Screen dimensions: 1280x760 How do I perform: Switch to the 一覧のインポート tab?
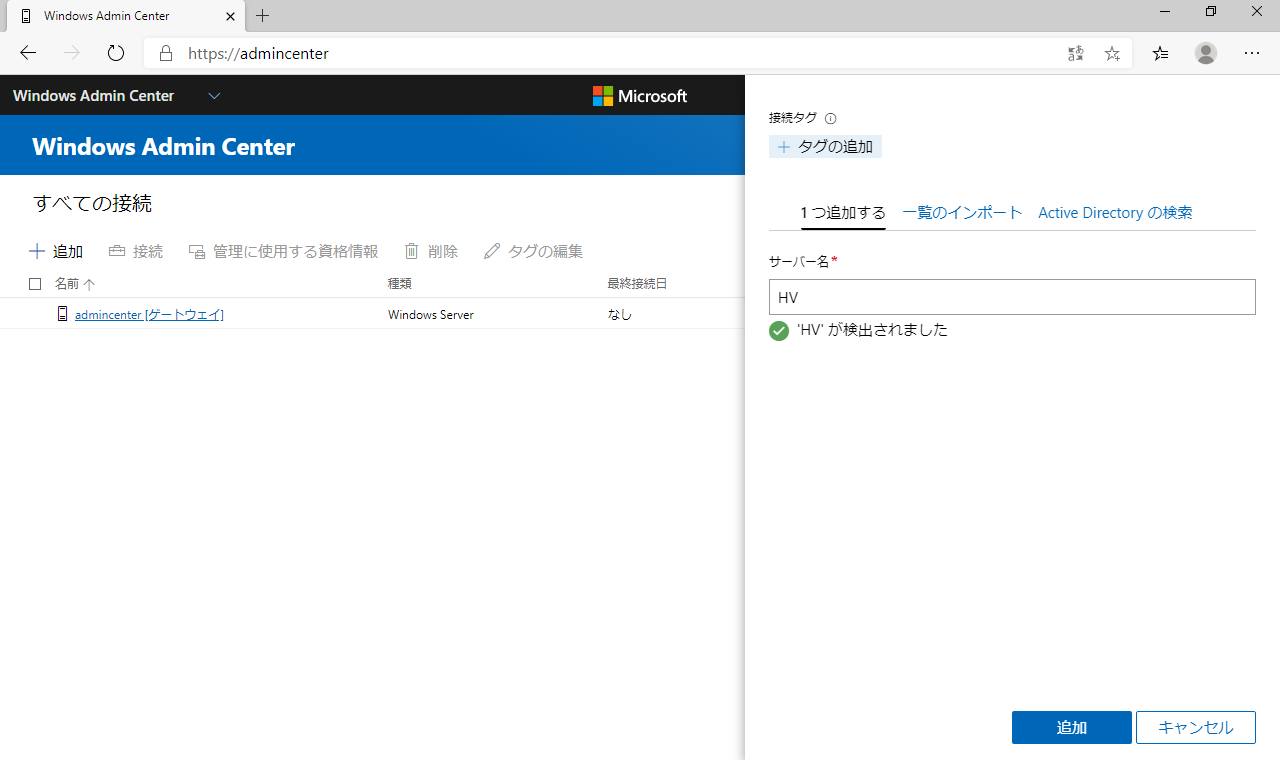tap(962, 213)
